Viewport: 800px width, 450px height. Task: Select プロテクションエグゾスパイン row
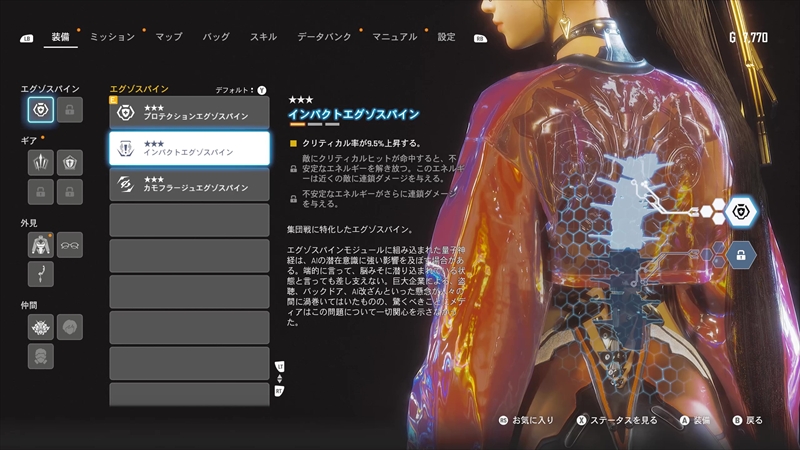point(189,112)
